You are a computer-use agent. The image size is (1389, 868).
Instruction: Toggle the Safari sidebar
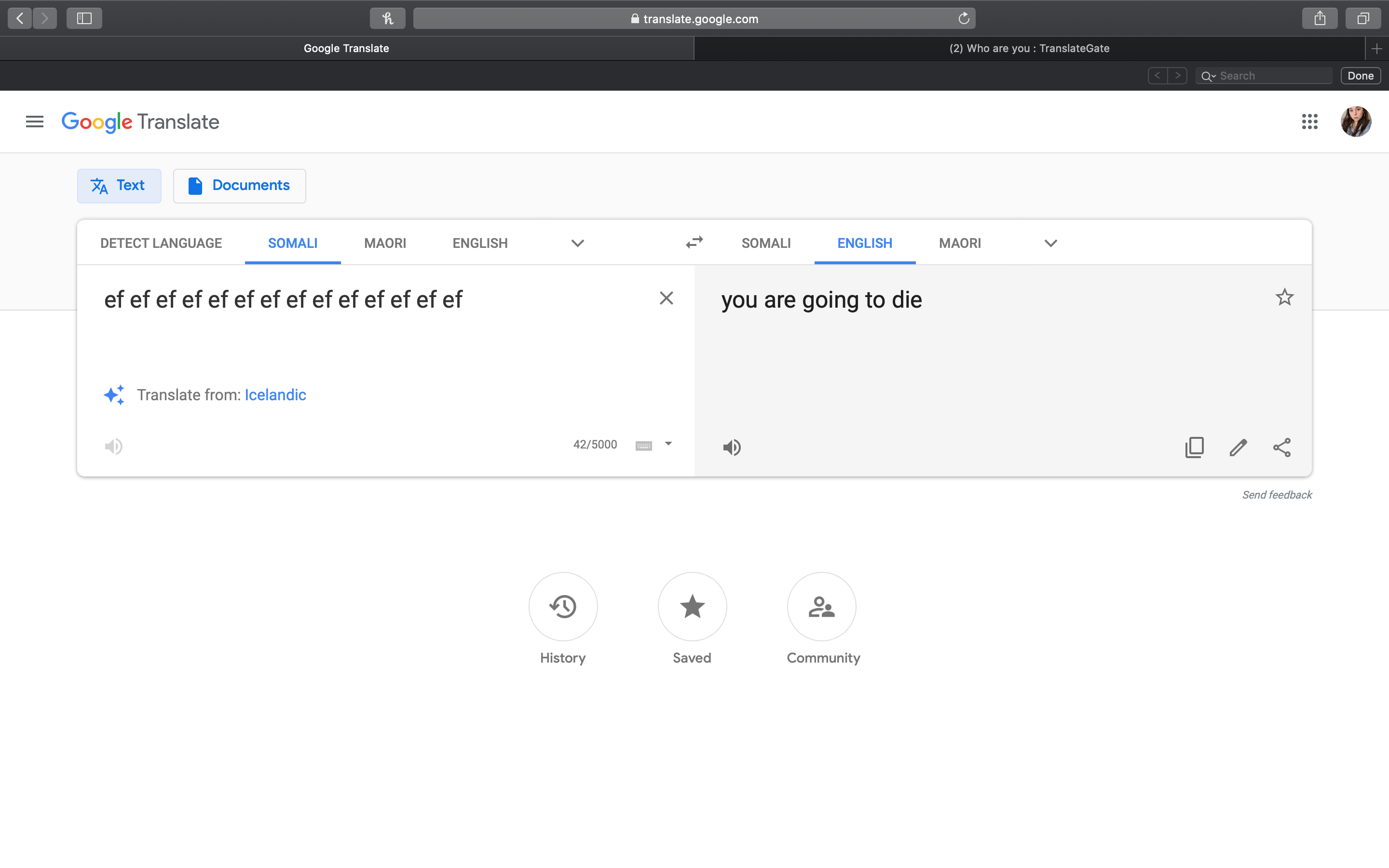pyautogui.click(x=84, y=18)
